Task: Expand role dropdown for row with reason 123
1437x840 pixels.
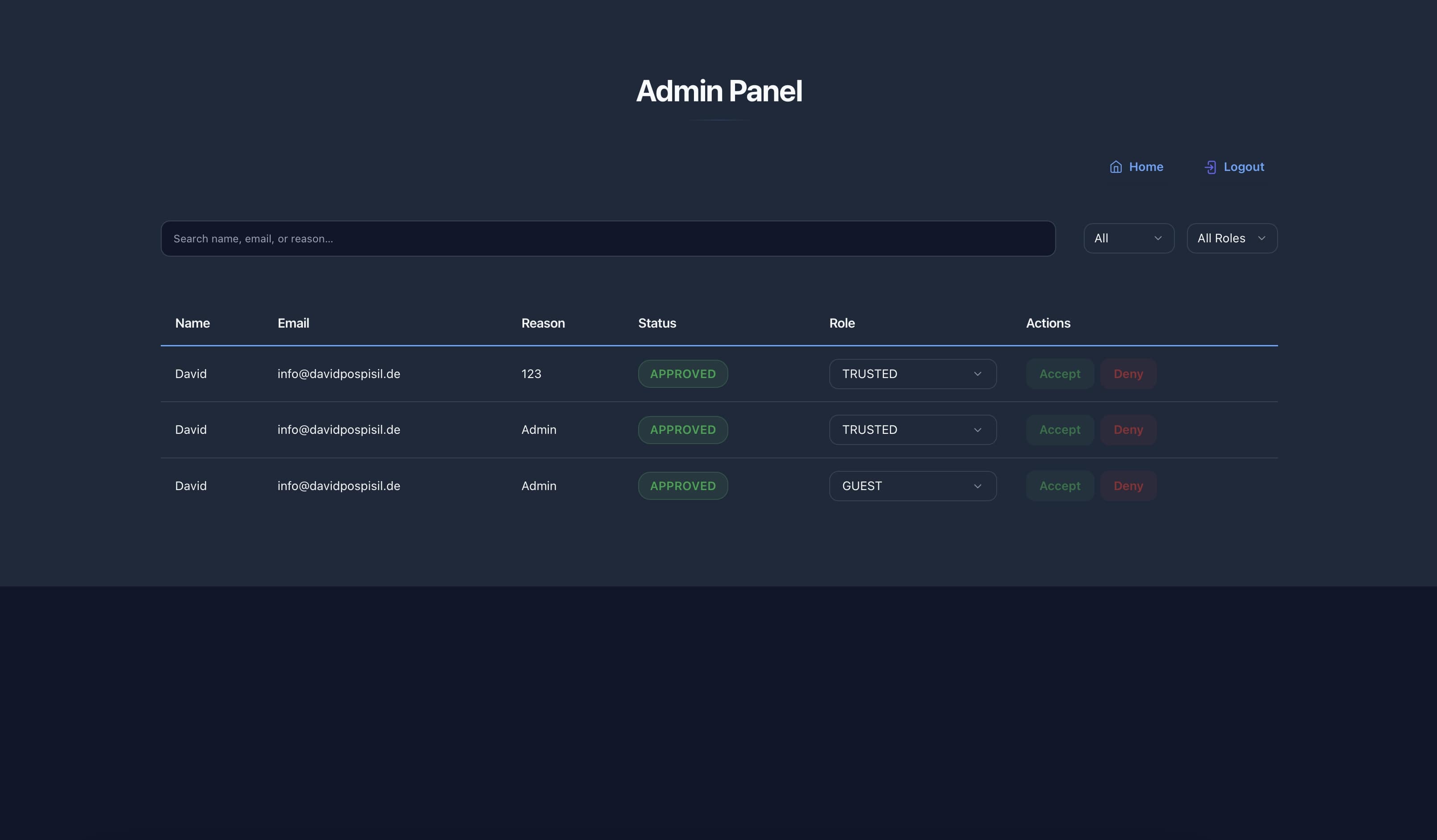Action: pos(912,374)
